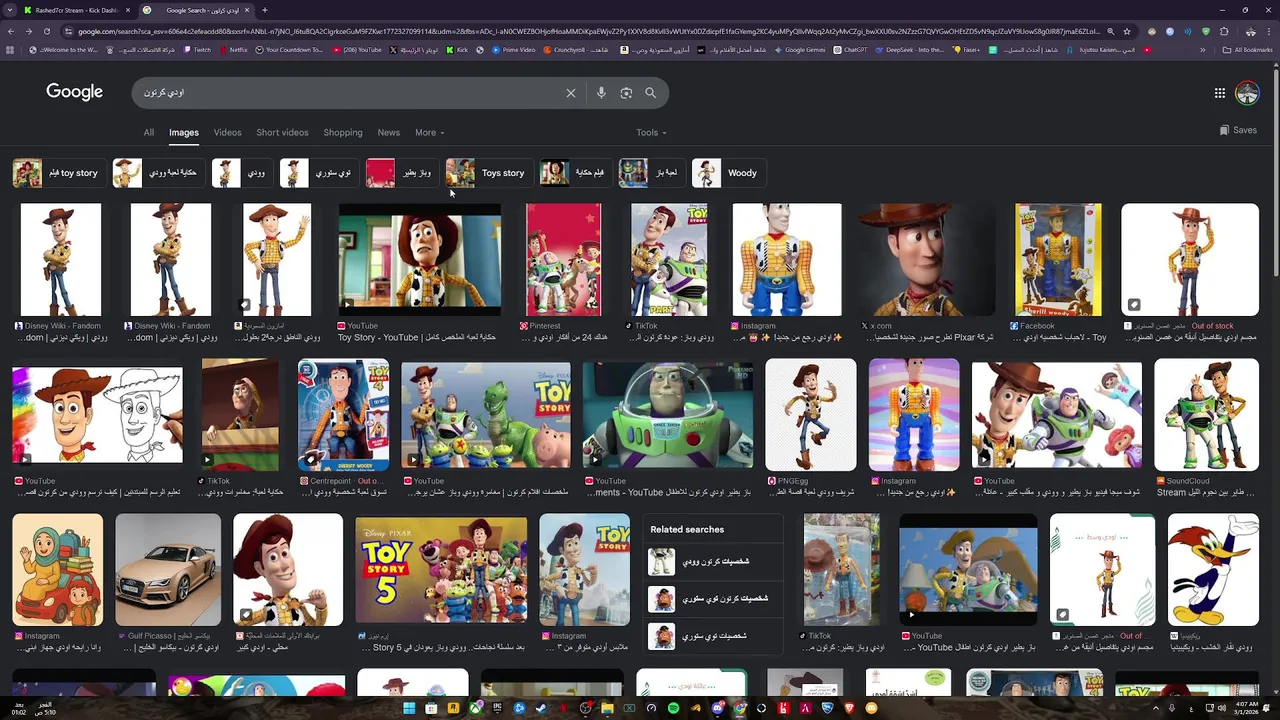Image resolution: width=1280 pixels, height=720 pixels.
Task: Open the sad Woody YouTube video thumbnail
Action: pyautogui.click(x=420, y=260)
